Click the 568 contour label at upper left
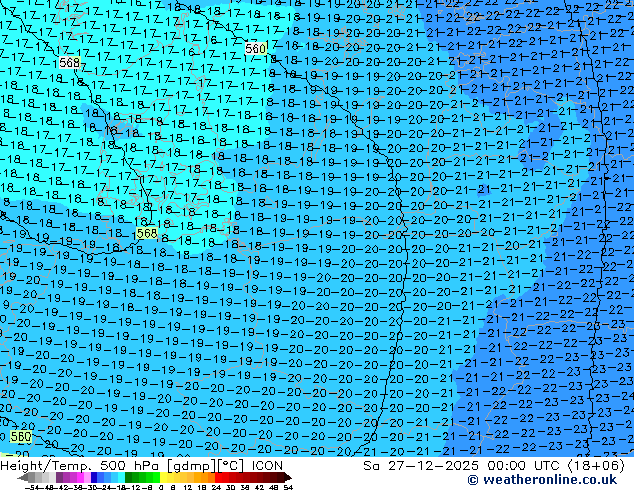Screen dimensions: 634x490 tap(70, 63)
